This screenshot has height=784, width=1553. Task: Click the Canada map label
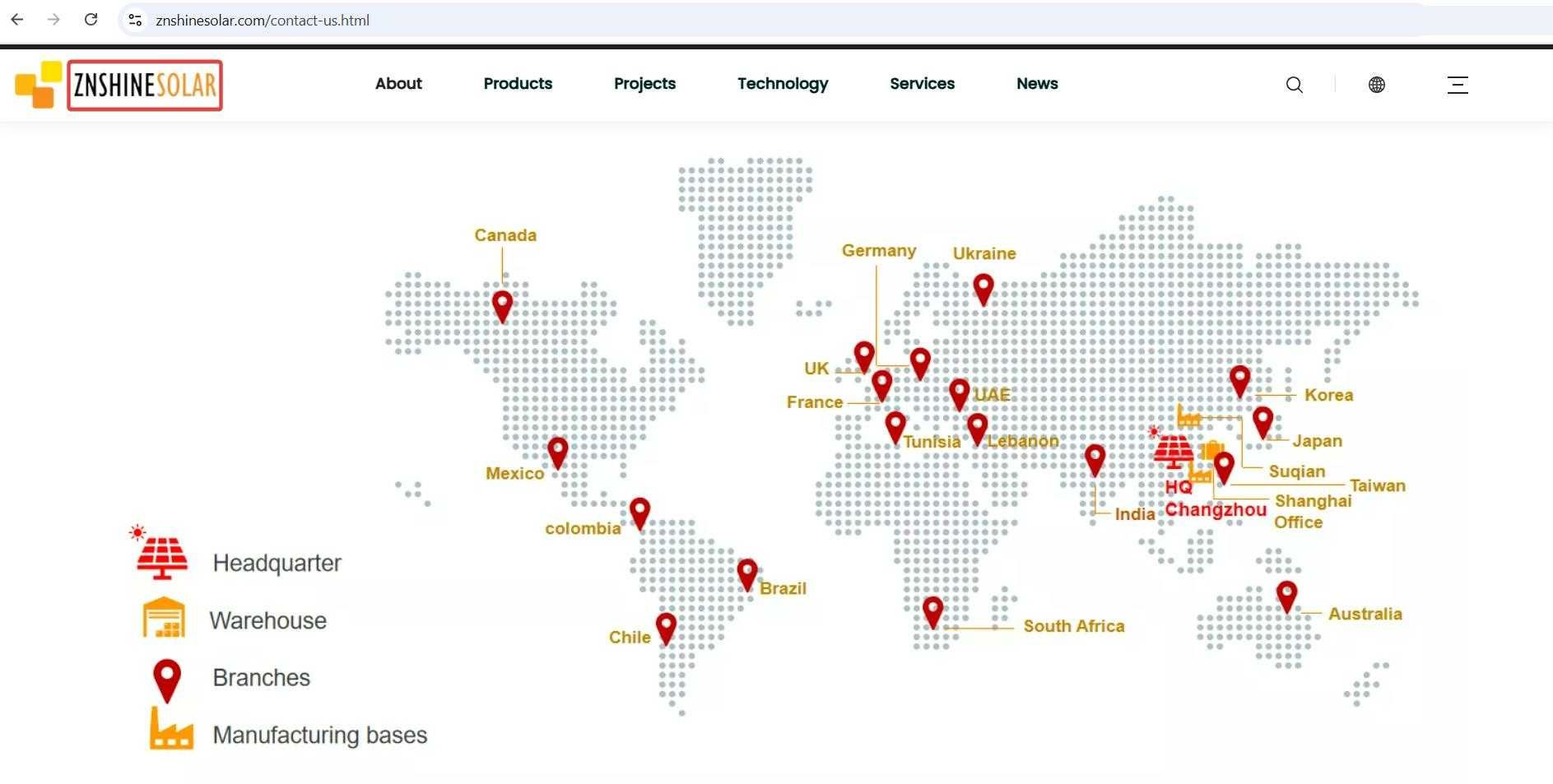(505, 235)
